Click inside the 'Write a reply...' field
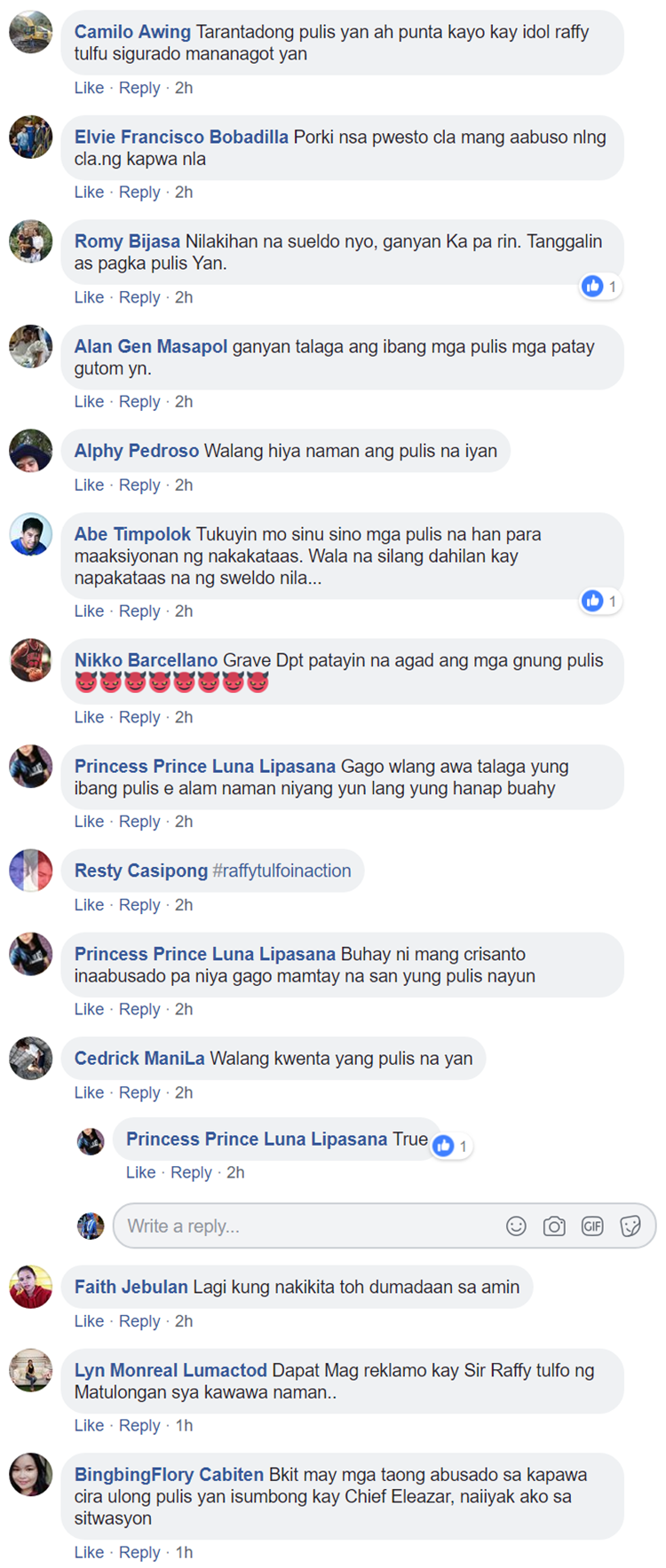 [385, 1225]
